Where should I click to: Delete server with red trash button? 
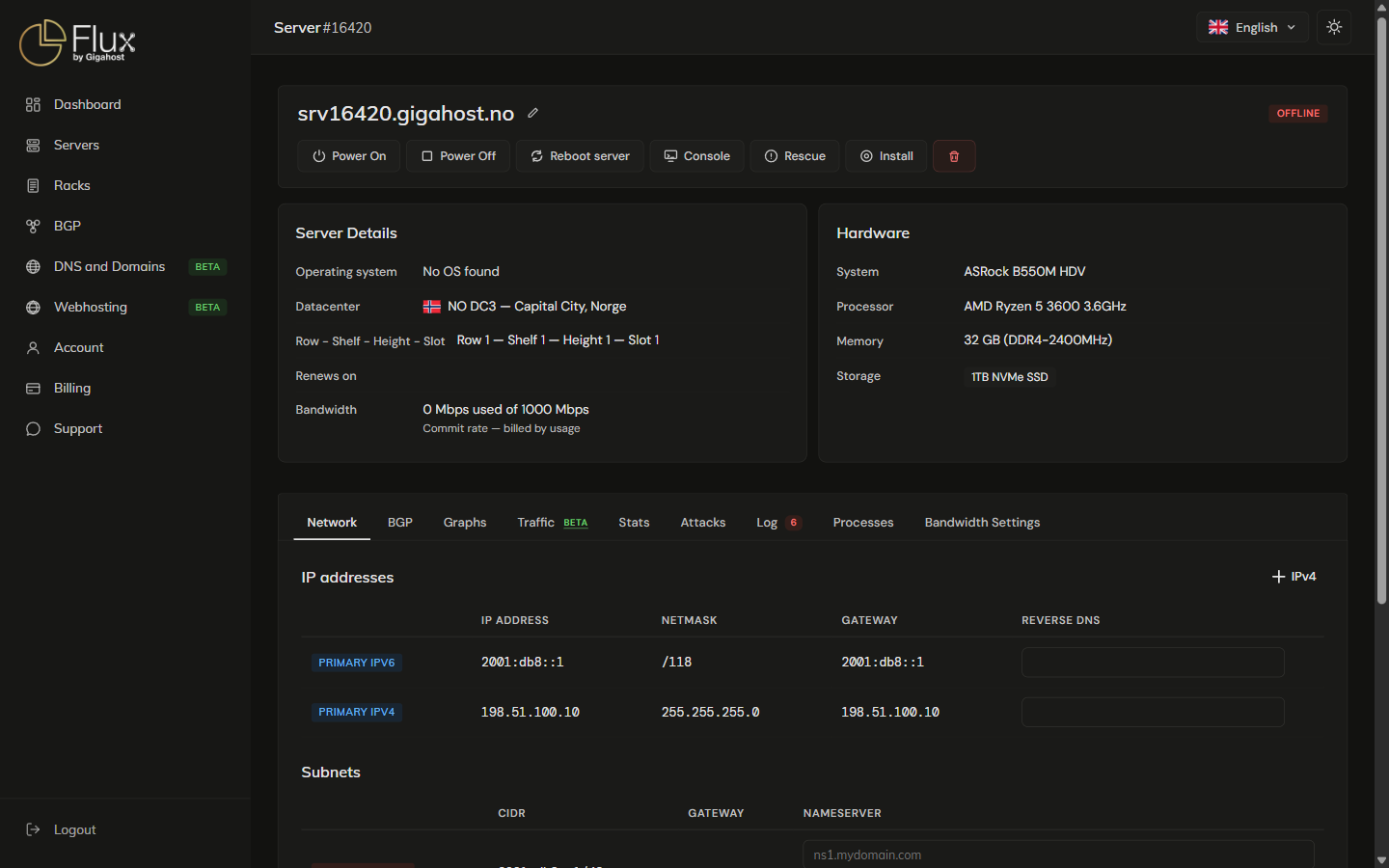tap(954, 156)
